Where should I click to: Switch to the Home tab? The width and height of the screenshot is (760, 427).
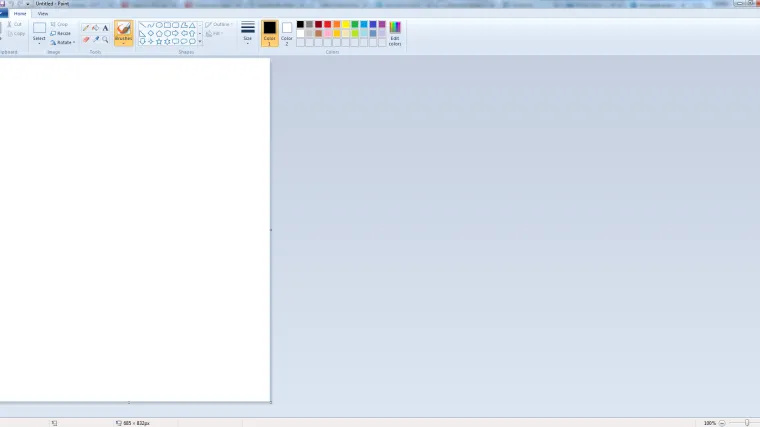[x=20, y=14]
